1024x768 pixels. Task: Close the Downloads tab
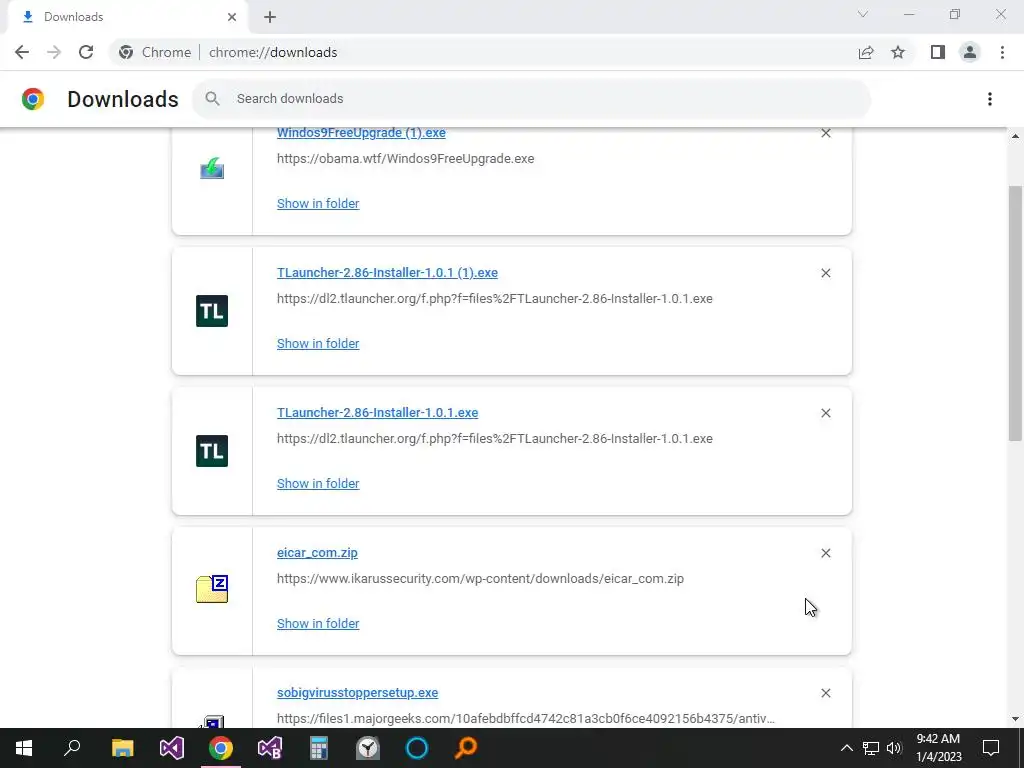tap(232, 17)
